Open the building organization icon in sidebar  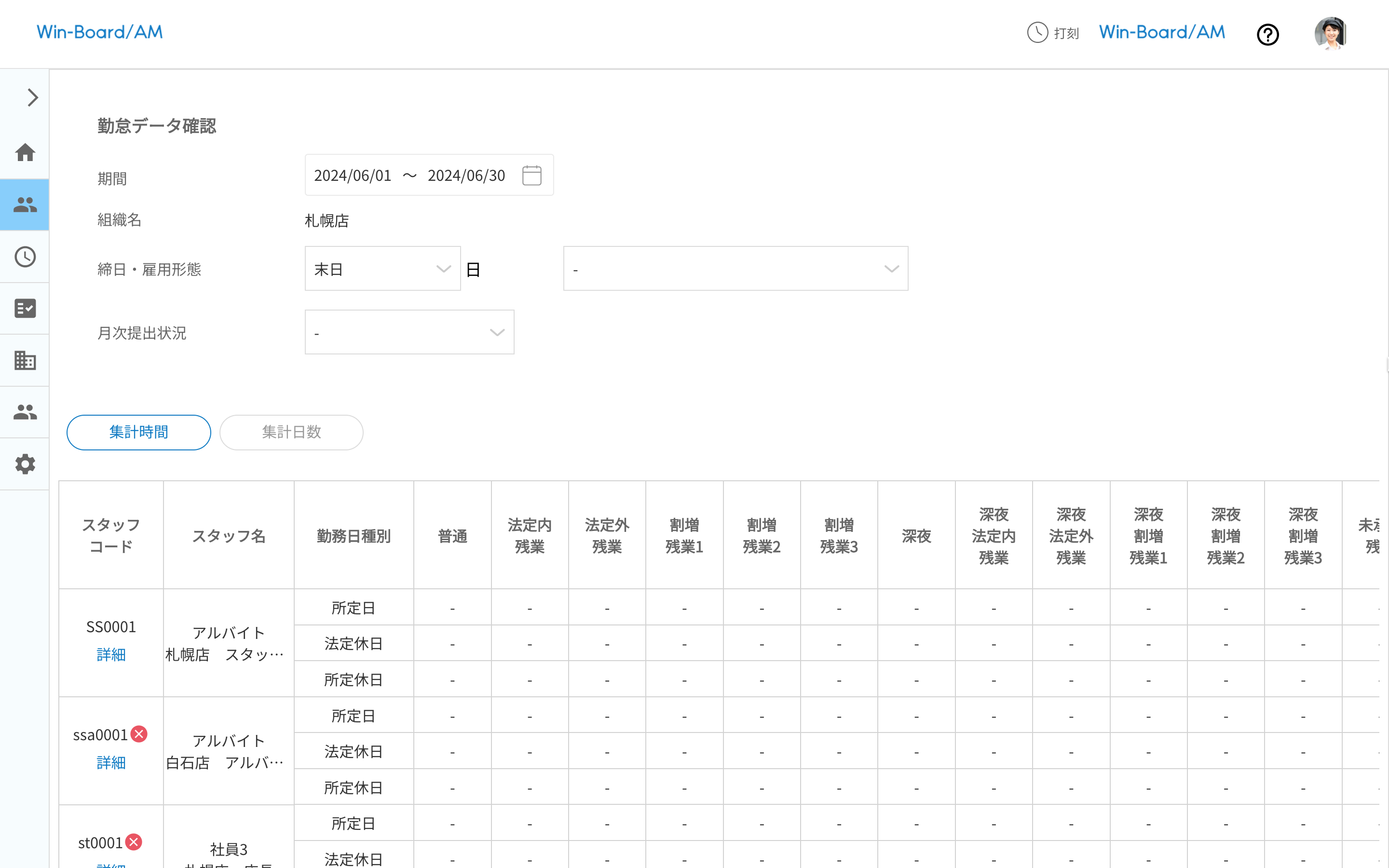(x=25, y=361)
